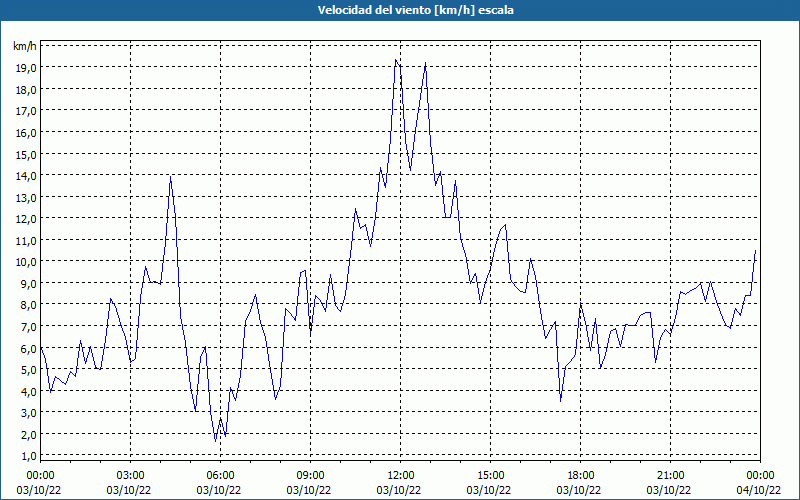The image size is (800, 500).
Task: Click the '9,0' axis value
Action: tap(29, 284)
